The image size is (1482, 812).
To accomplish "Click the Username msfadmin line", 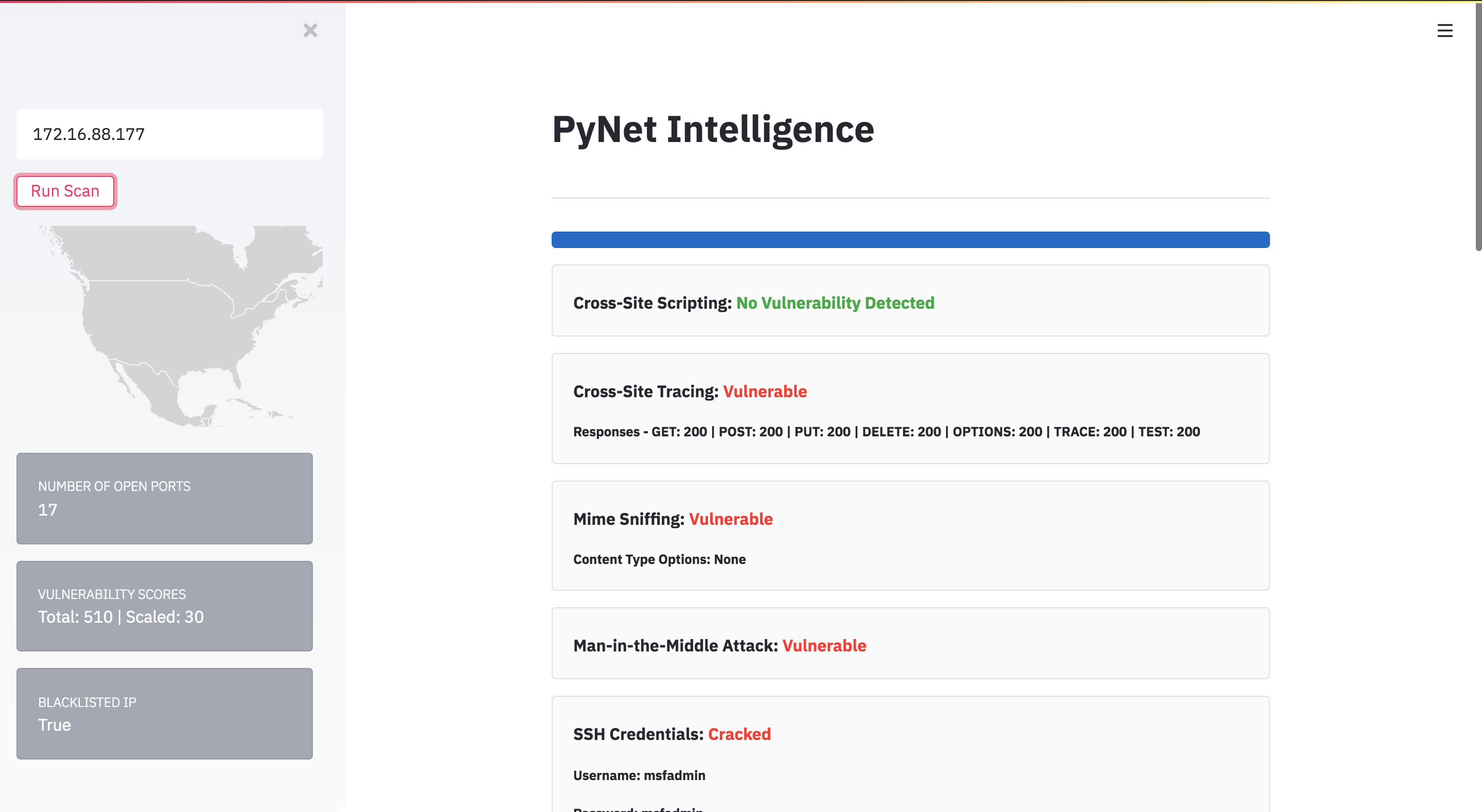I will pyautogui.click(x=639, y=775).
